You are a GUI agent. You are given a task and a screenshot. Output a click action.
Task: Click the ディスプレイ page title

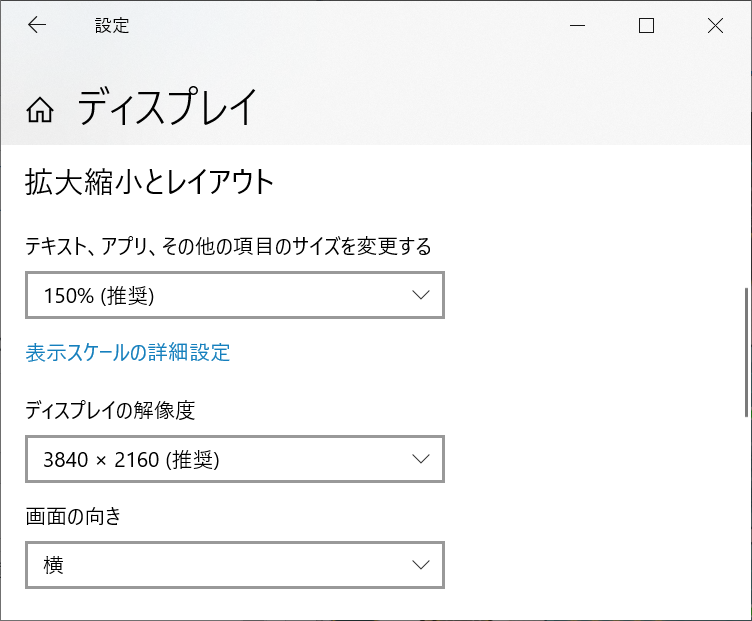click(x=168, y=108)
